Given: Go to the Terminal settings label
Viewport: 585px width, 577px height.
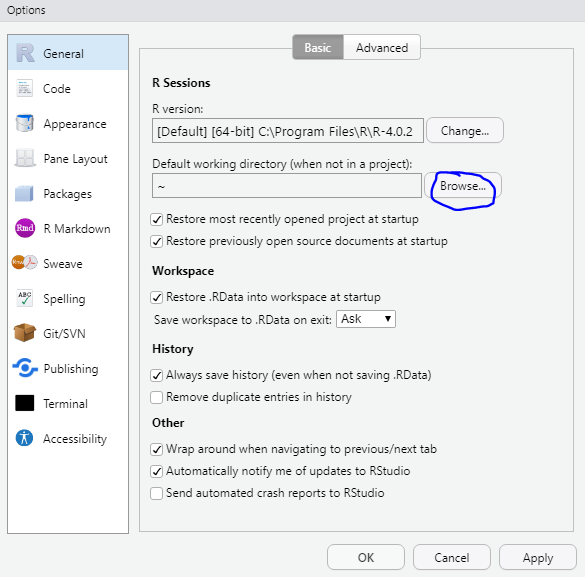Looking at the screenshot, I should pos(65,404).
